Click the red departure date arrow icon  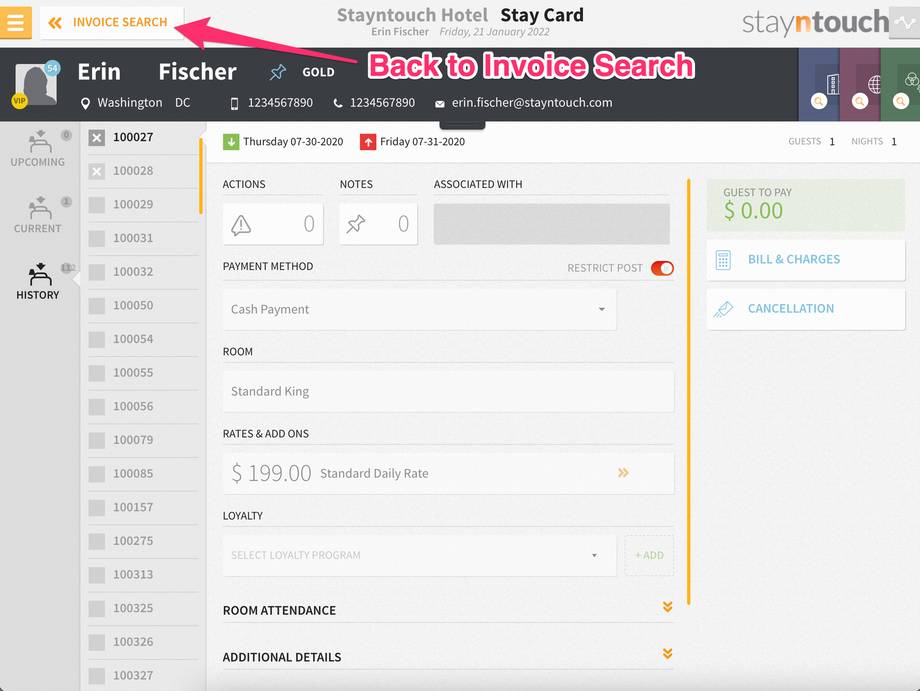[x=368, y=142]
